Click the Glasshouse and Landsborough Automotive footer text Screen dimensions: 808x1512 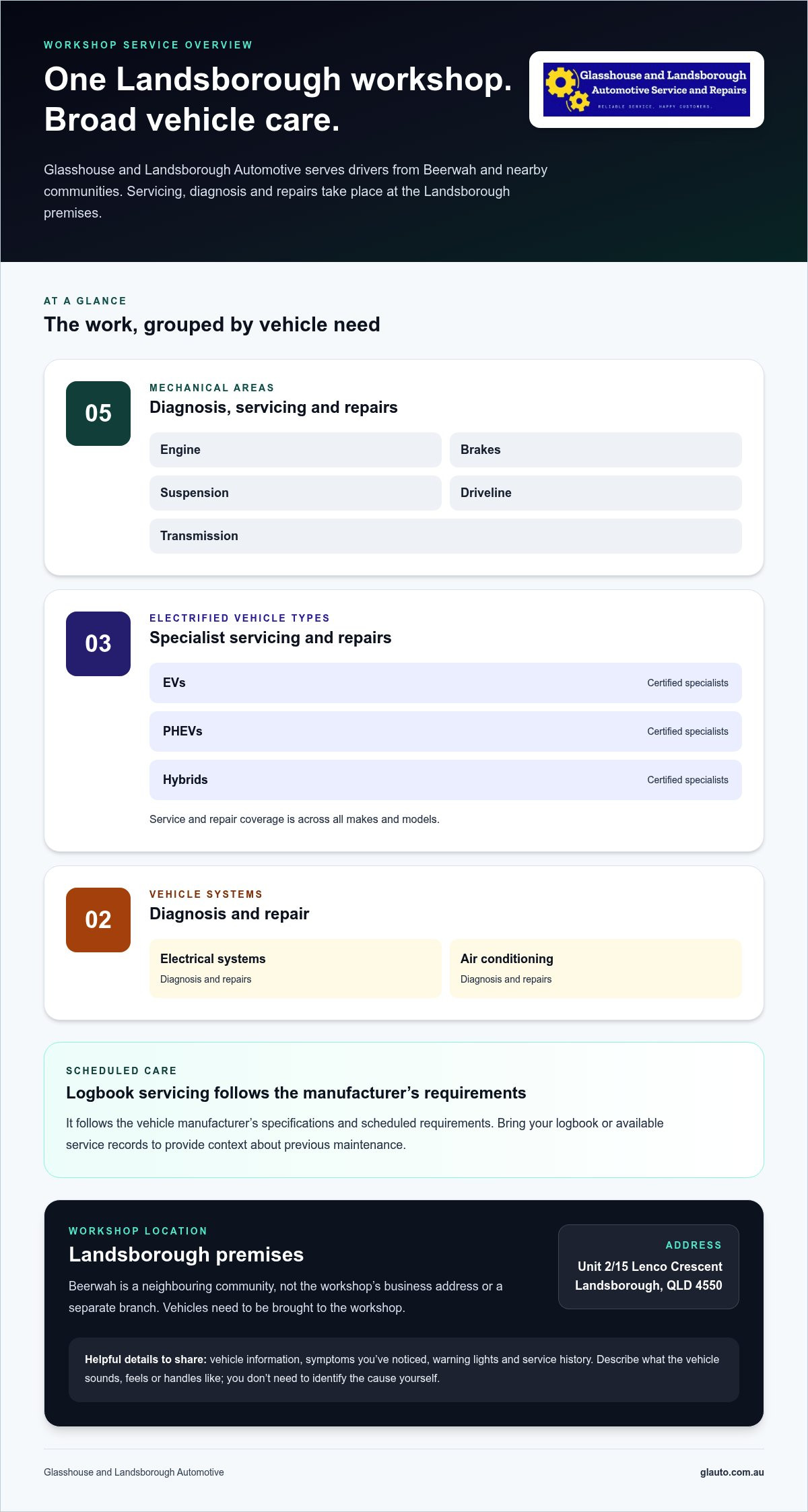pyautogui.click(x=134, y=1472)
